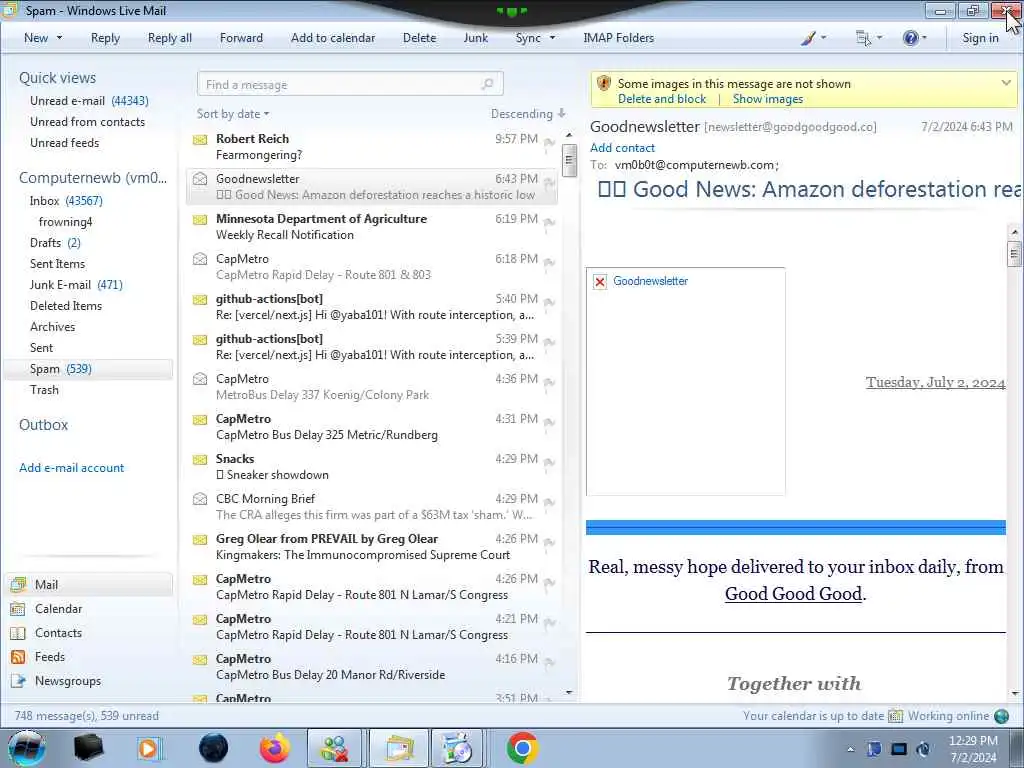Toggle the flag on CapMetro 6:18 PM message
1024x768 pixels.
[549, 263]
